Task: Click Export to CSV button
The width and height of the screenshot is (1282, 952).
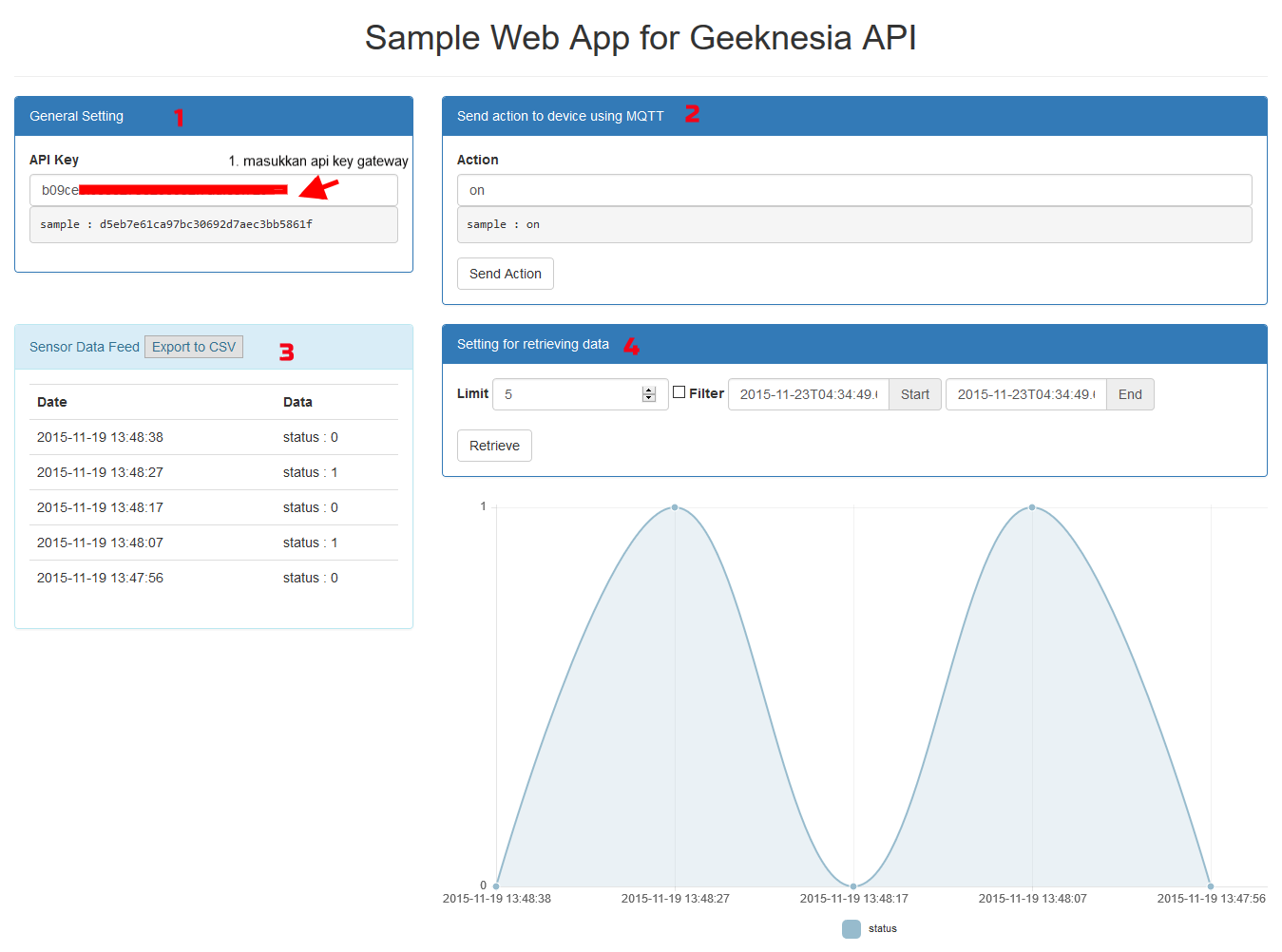Action: 194,347
